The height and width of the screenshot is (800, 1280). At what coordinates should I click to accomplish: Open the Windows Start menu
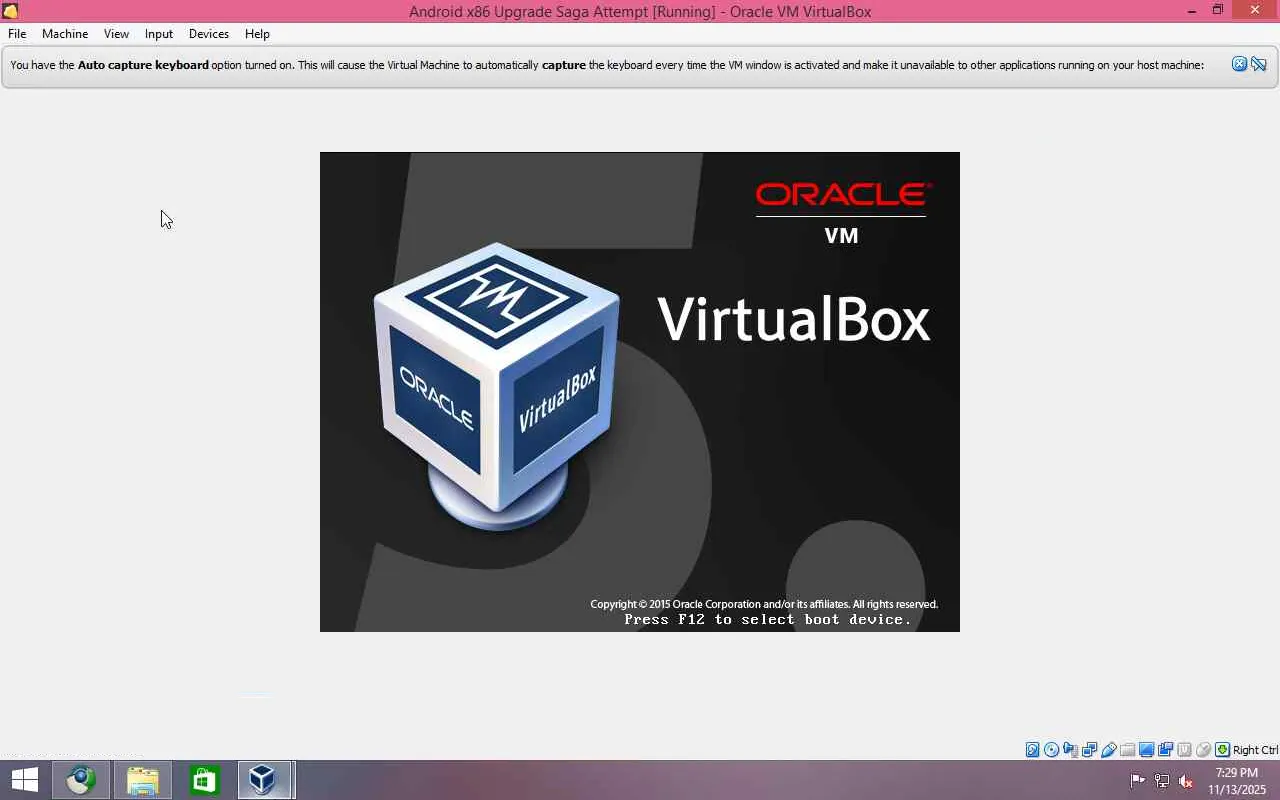pos(25,780)
